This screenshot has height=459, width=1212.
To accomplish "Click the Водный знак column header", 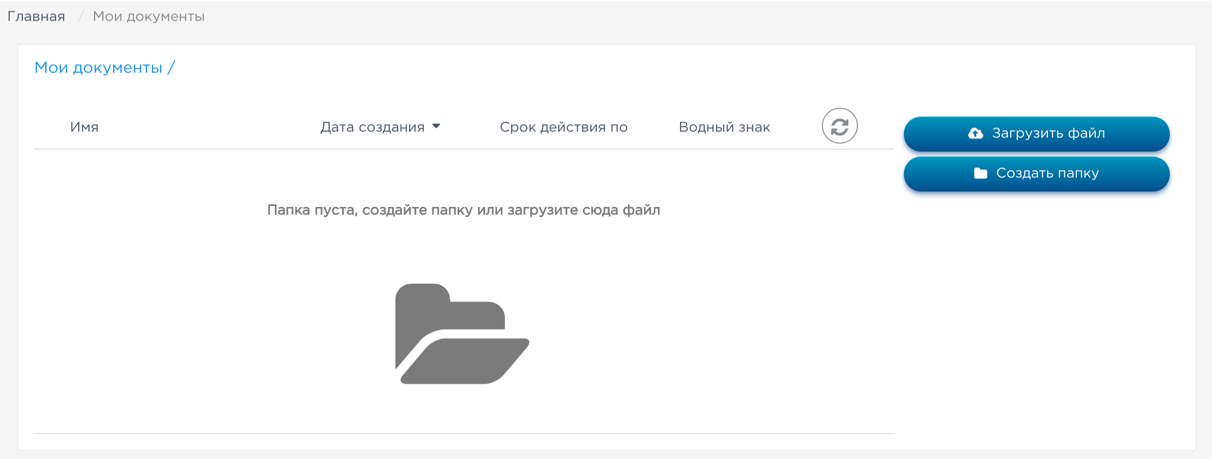I will click(x=724, y=127).
